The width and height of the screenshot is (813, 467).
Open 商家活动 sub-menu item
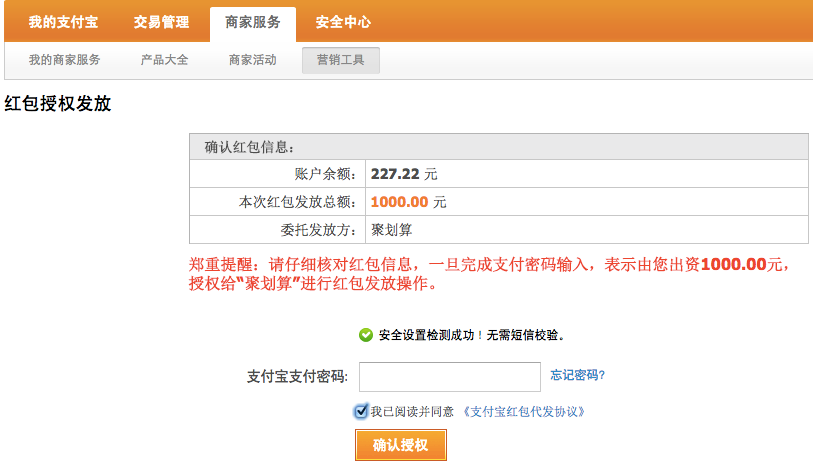(x=253, y=60)
